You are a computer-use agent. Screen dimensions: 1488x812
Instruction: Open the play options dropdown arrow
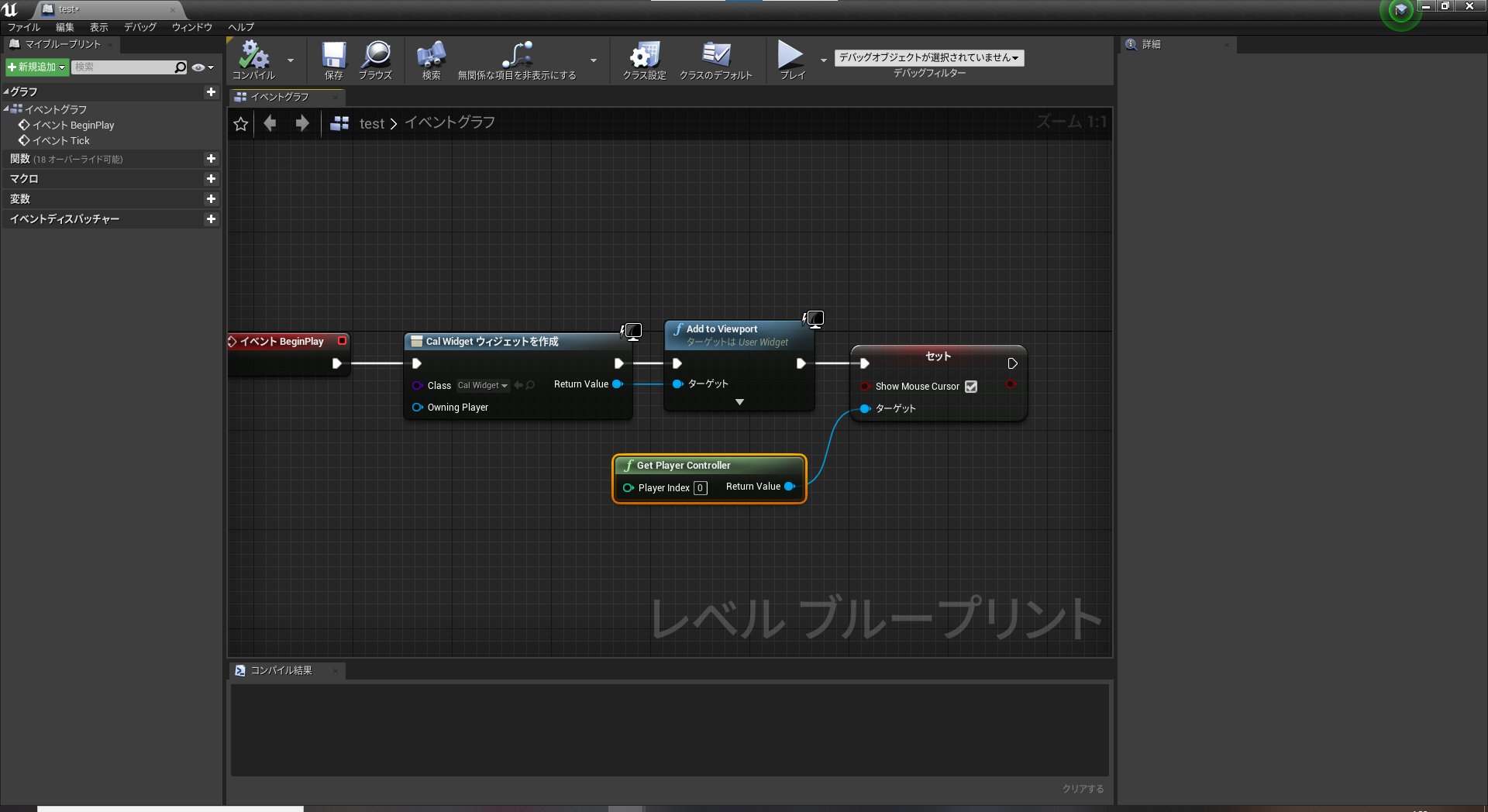coord(823,60)
